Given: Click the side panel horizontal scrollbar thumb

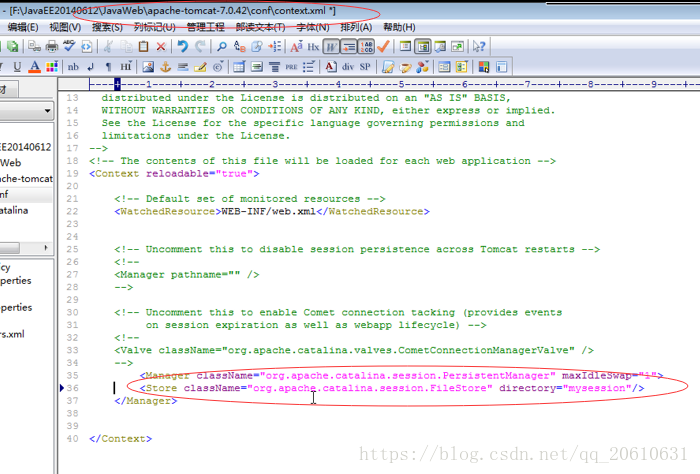Looking at the screenshot, I should [9, 248].
